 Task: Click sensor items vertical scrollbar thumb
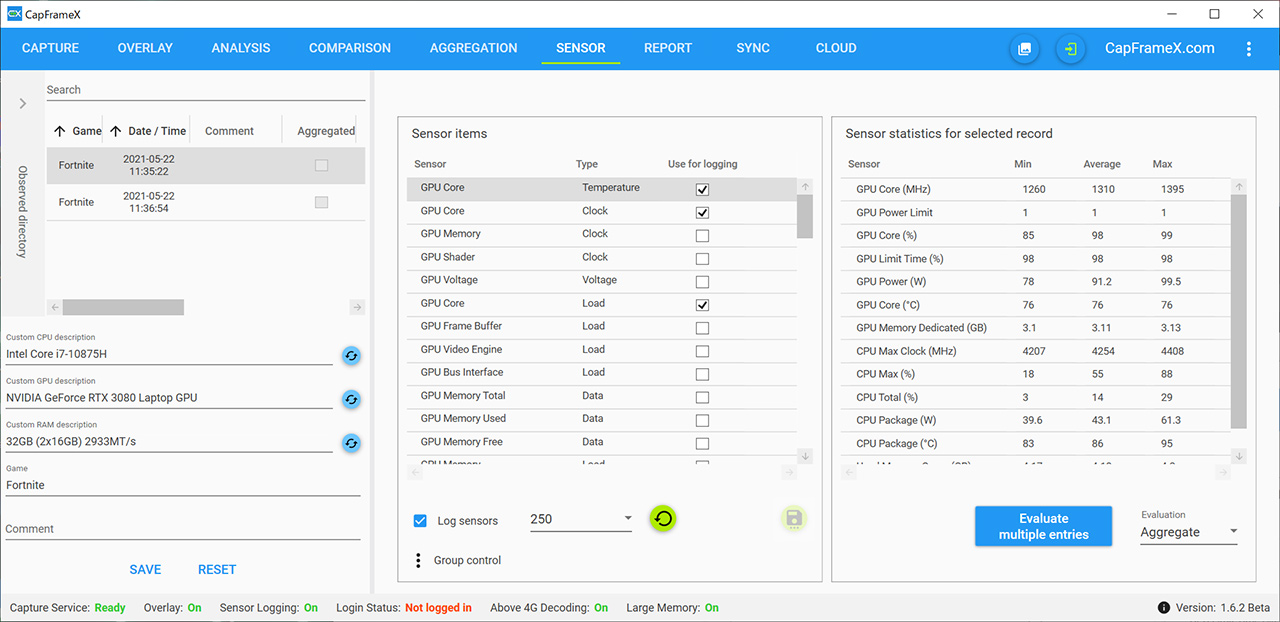tap(805, 216)
